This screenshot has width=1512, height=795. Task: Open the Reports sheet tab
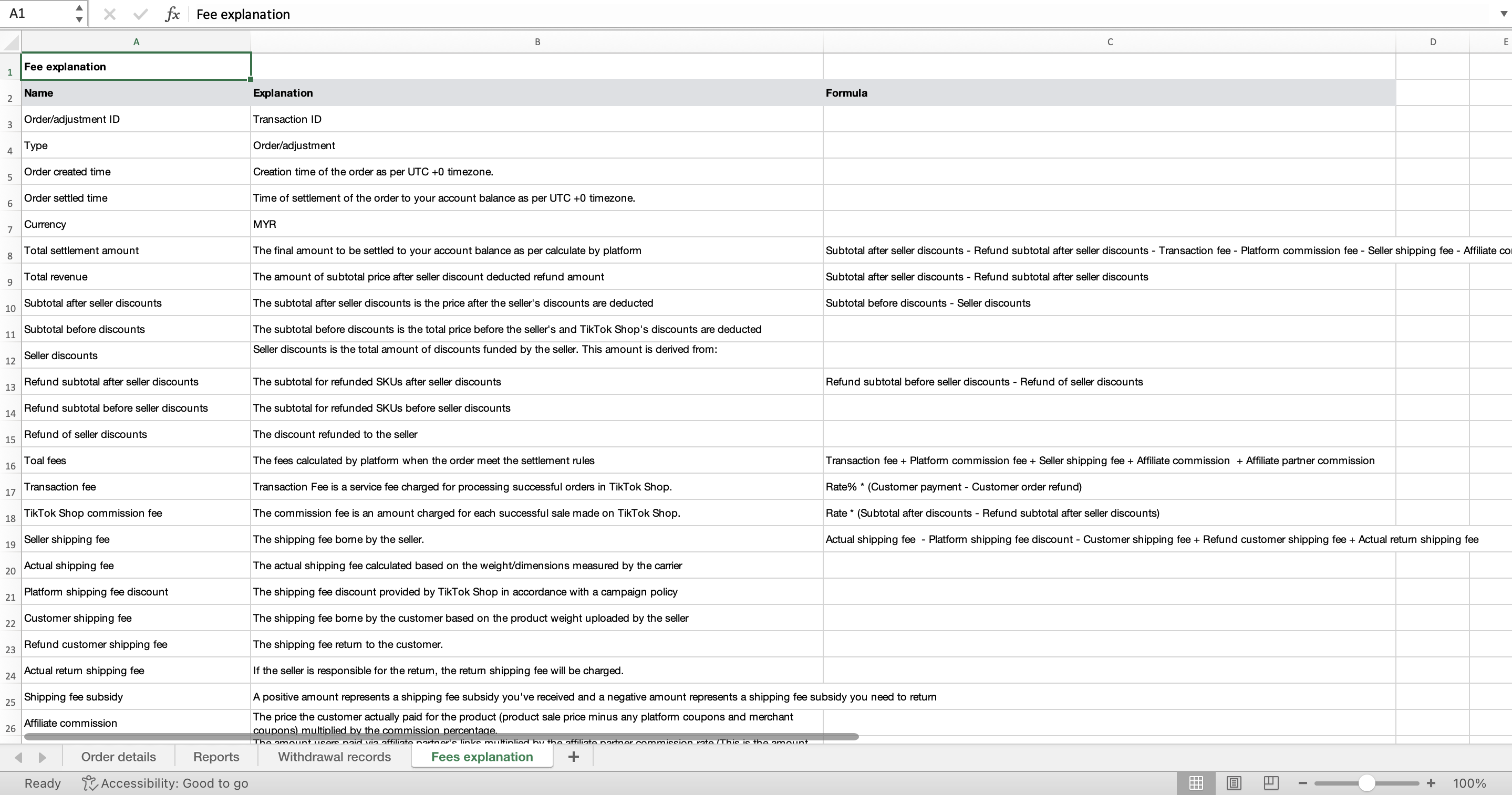(x=216, y=757)
